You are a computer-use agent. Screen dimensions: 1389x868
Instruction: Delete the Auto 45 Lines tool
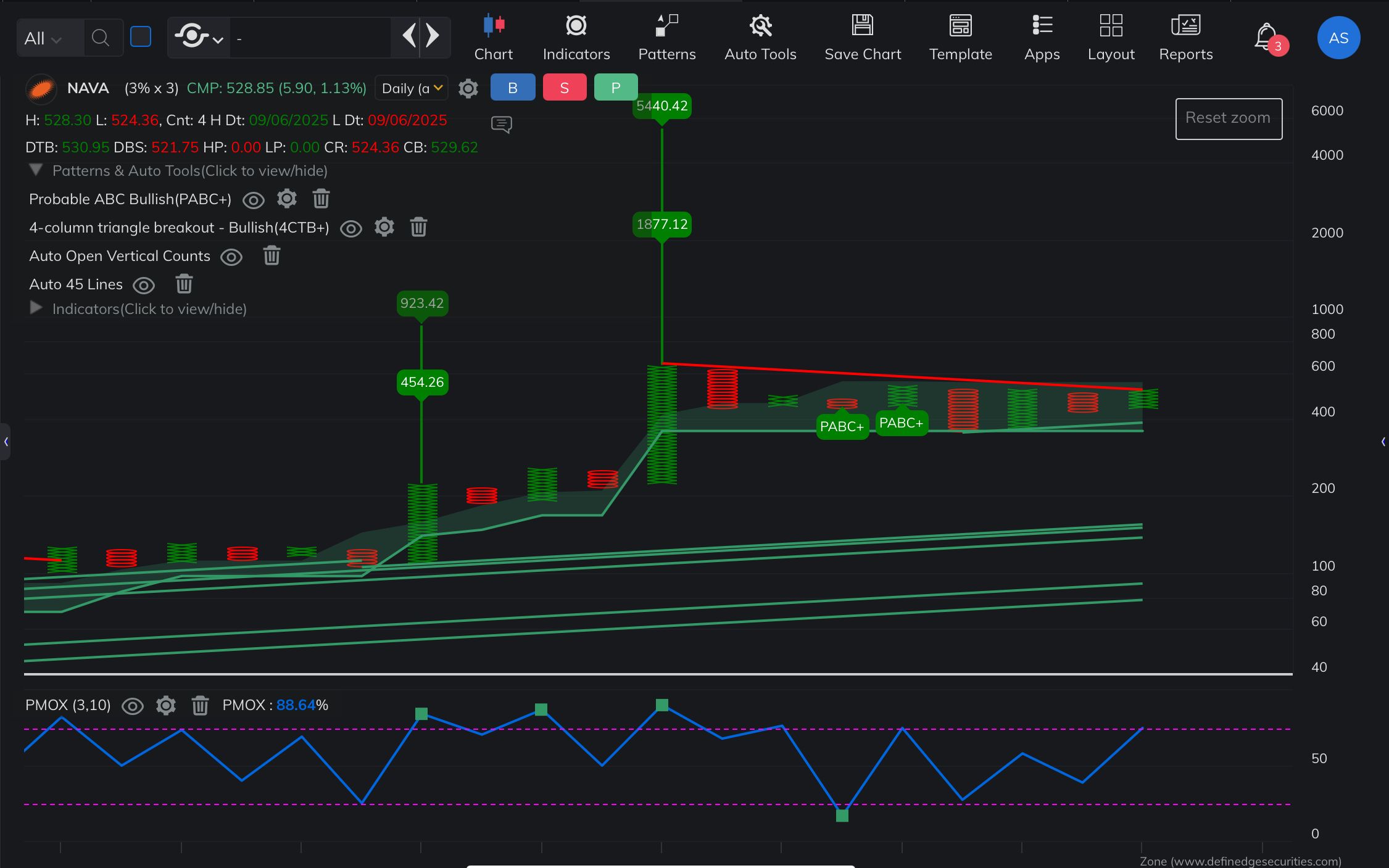(184, 284)
